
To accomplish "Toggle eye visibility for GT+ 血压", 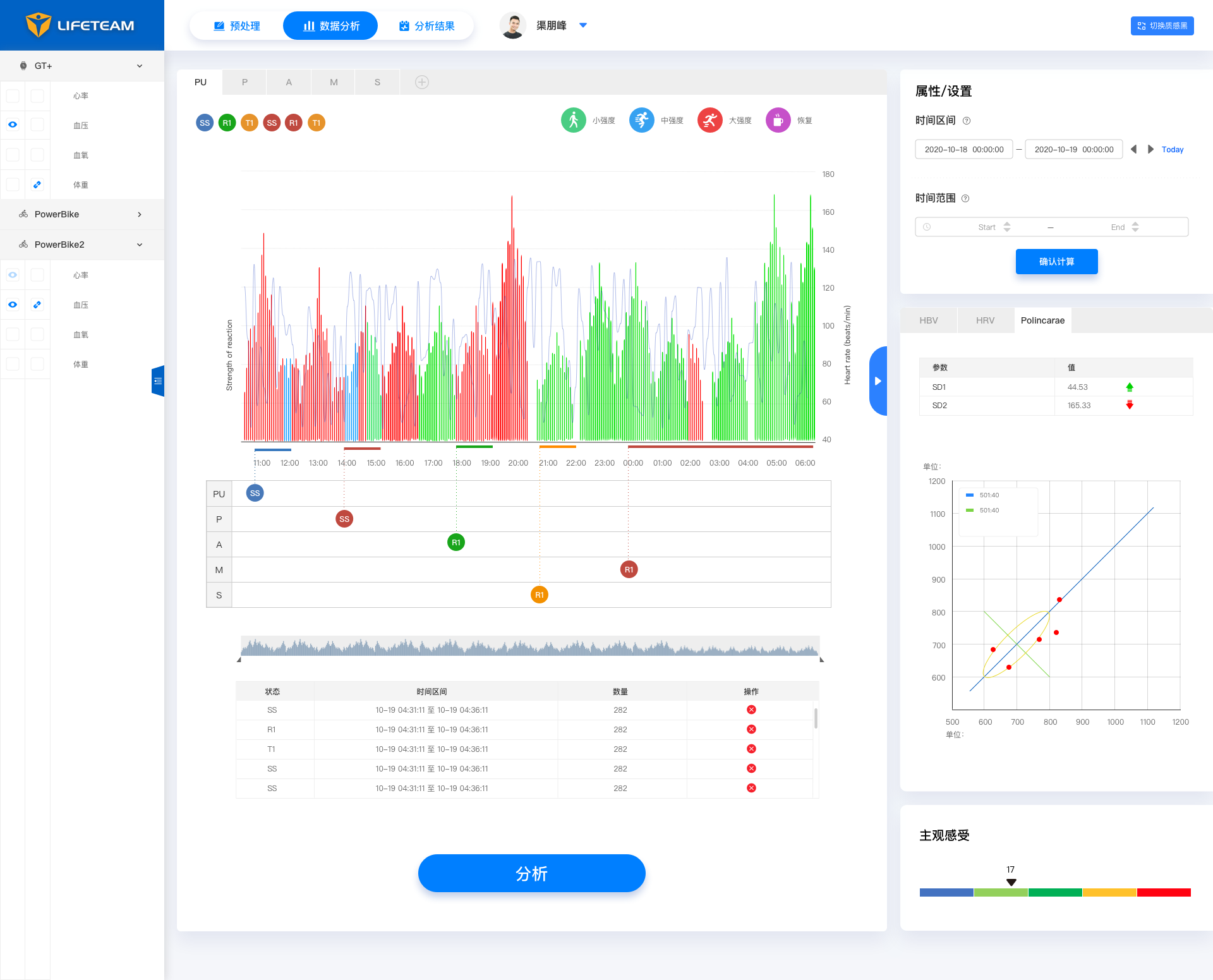I will click(13, 124).
